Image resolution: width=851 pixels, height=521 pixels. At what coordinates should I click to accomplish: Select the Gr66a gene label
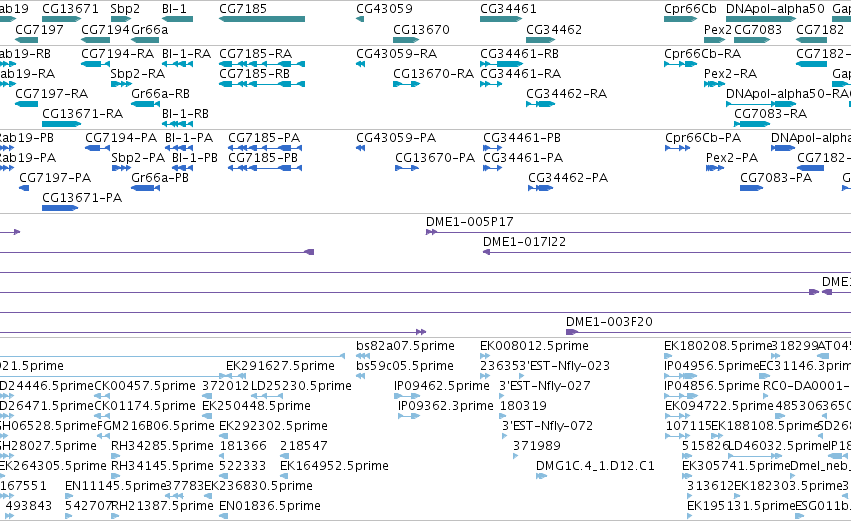coord(150,29)
